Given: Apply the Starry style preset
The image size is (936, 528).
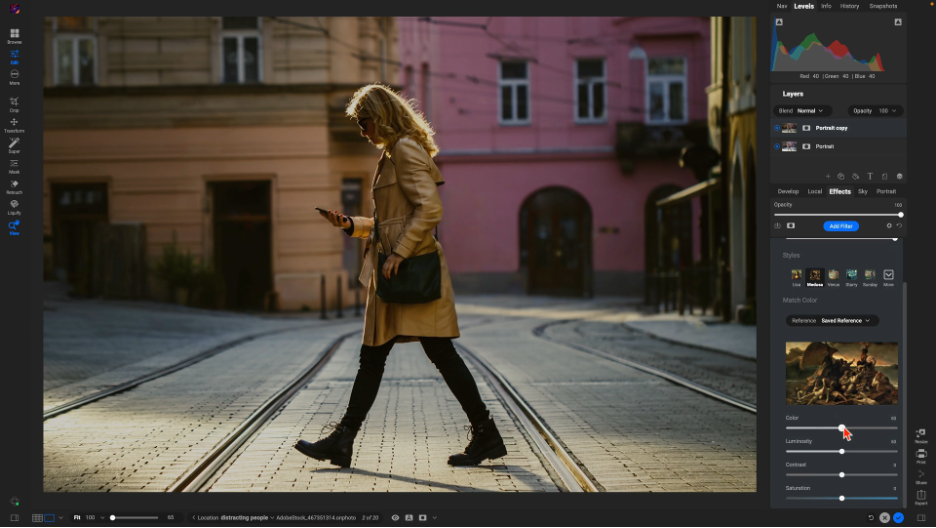Looking at the screenshot, I should point(851,275).
